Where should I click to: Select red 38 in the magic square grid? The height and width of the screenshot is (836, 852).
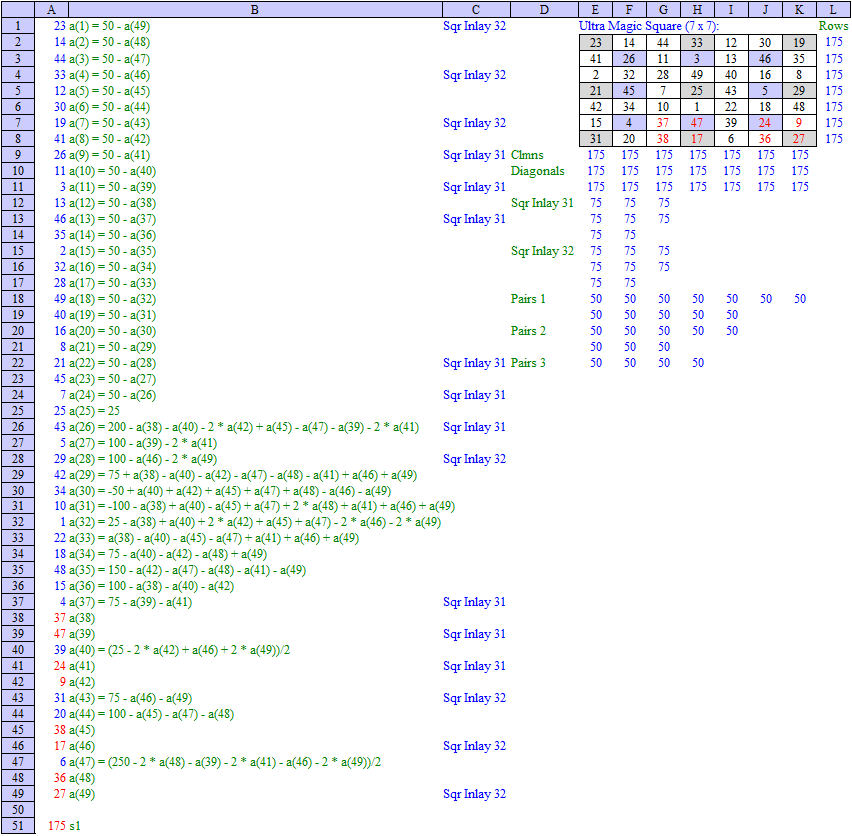coord(663,139)
